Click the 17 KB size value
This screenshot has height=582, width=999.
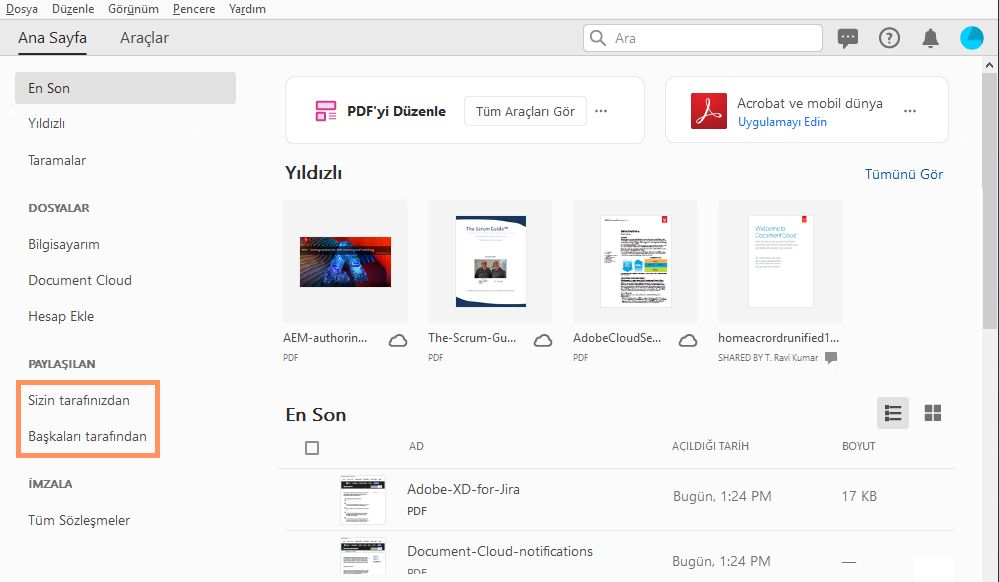(x=859, y=496)
